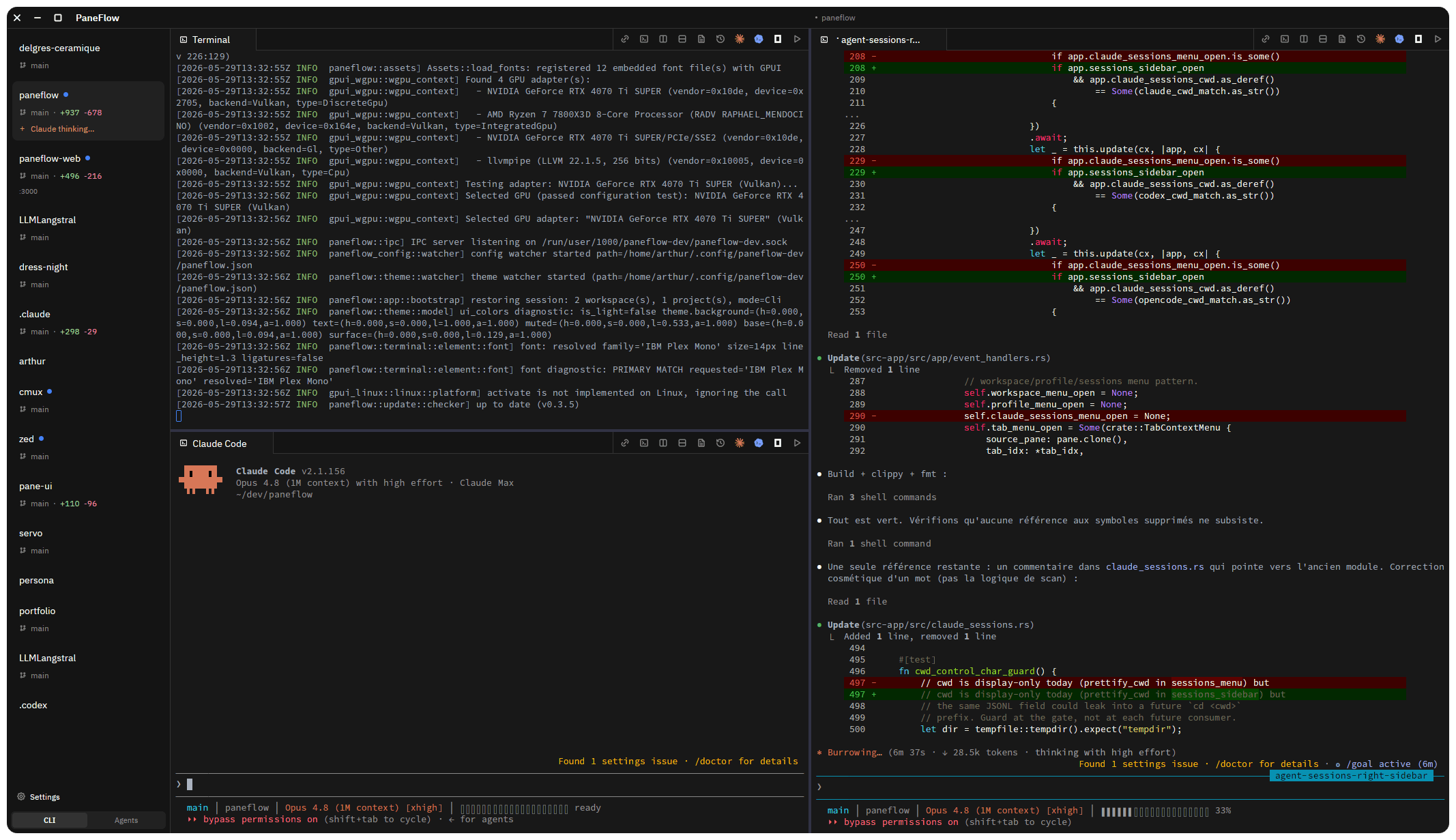Split the agent-sessions pane into side-by-side columns
Image resolution: width=1456 pixels, height=840 pixels.
pyautogui.click(x=1304, y=40)
